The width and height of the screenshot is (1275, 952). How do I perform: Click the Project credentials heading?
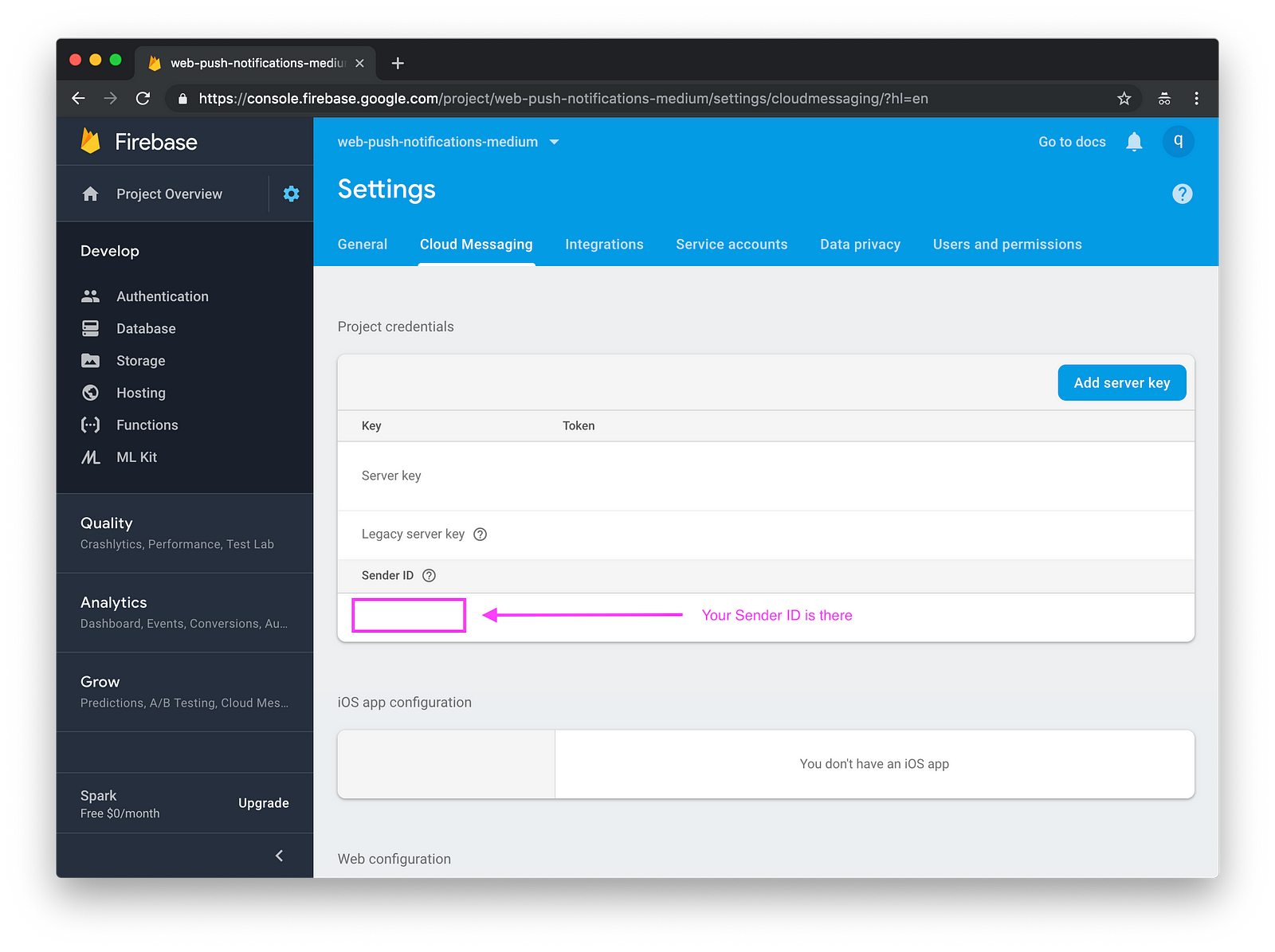pyautogui.click(x=395, y=327)
